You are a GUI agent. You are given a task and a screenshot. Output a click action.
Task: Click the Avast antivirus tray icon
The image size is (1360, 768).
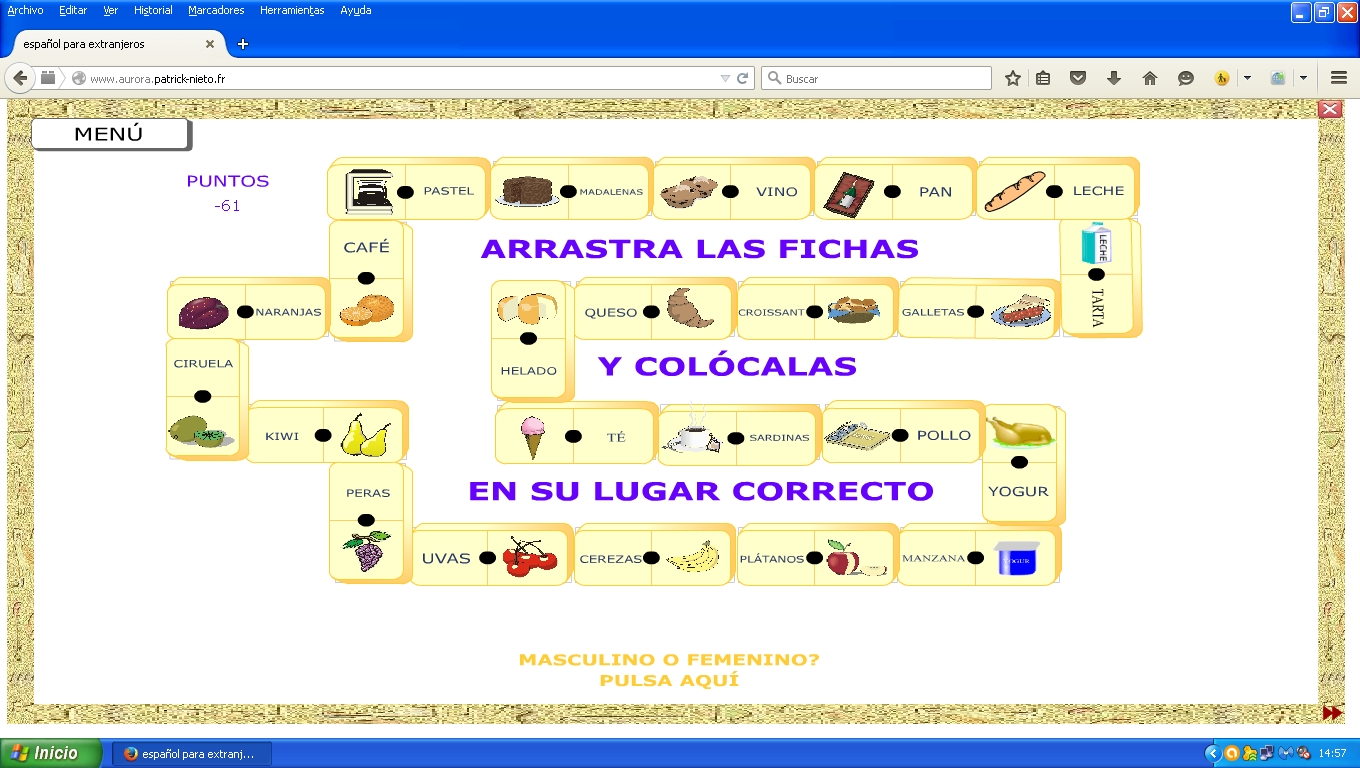click(x=1231, y=754)
